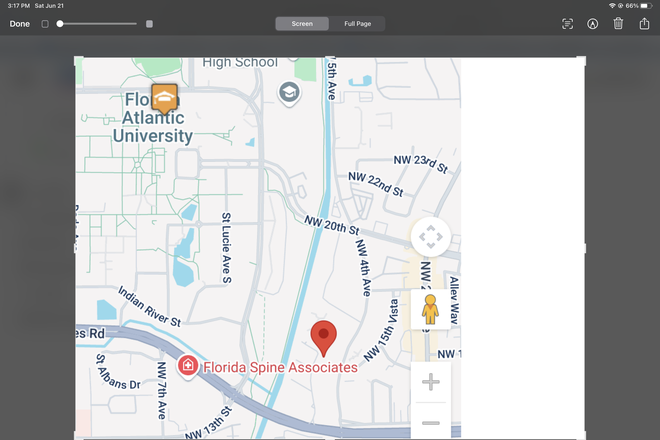Viewport: 660px width, 440px height.
Task: Click the St Lucie Ave S label
Action: click(x=226, y=248)
